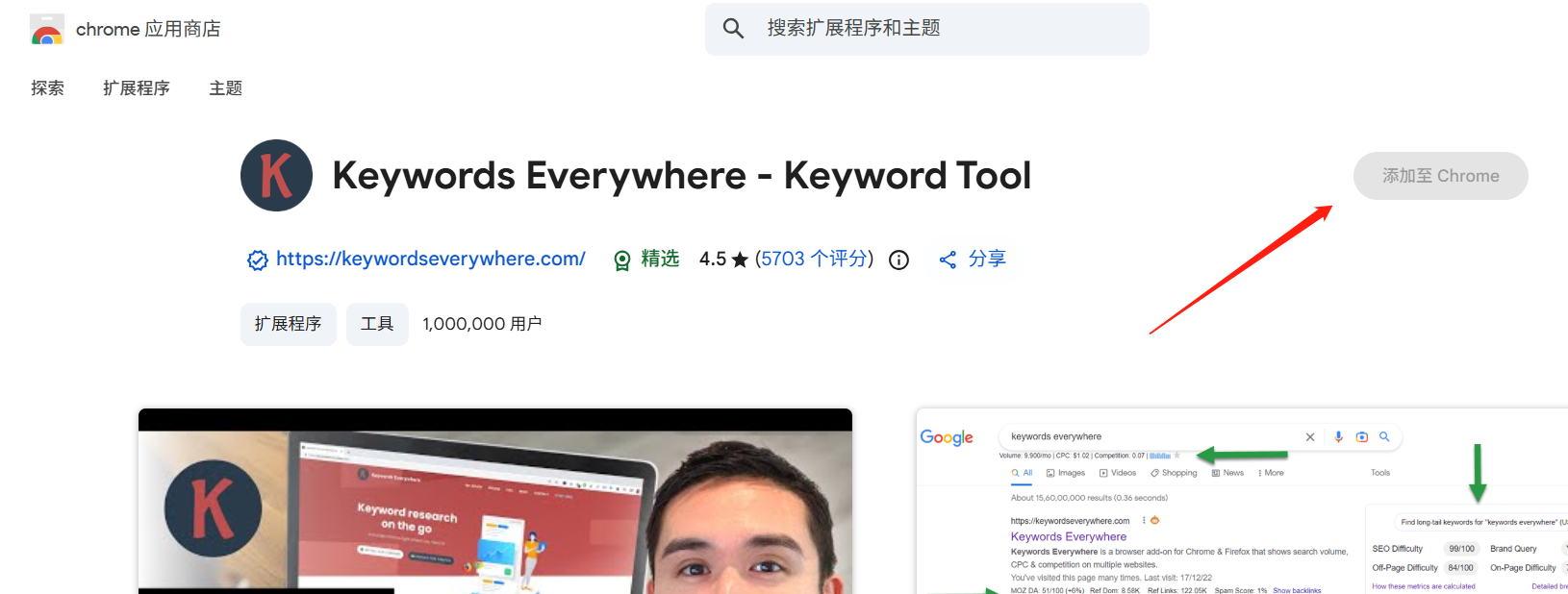1568x594 pixels.
Task: Click the Keywords Everywhere K logo
Action: coord(276,176)
